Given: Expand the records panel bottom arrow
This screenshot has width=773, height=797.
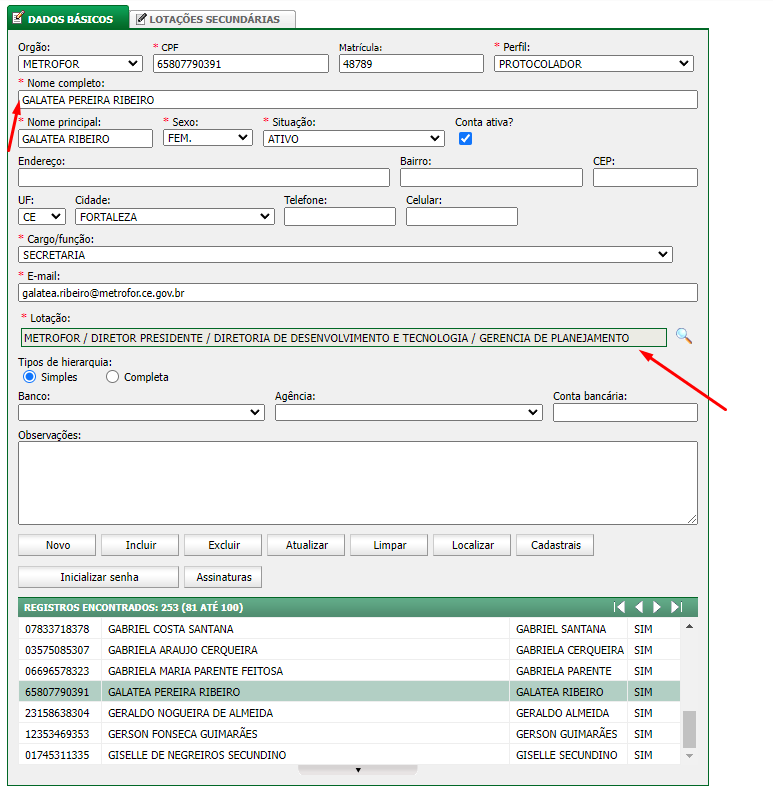Looking at the screenshot, I should point(358,770).
